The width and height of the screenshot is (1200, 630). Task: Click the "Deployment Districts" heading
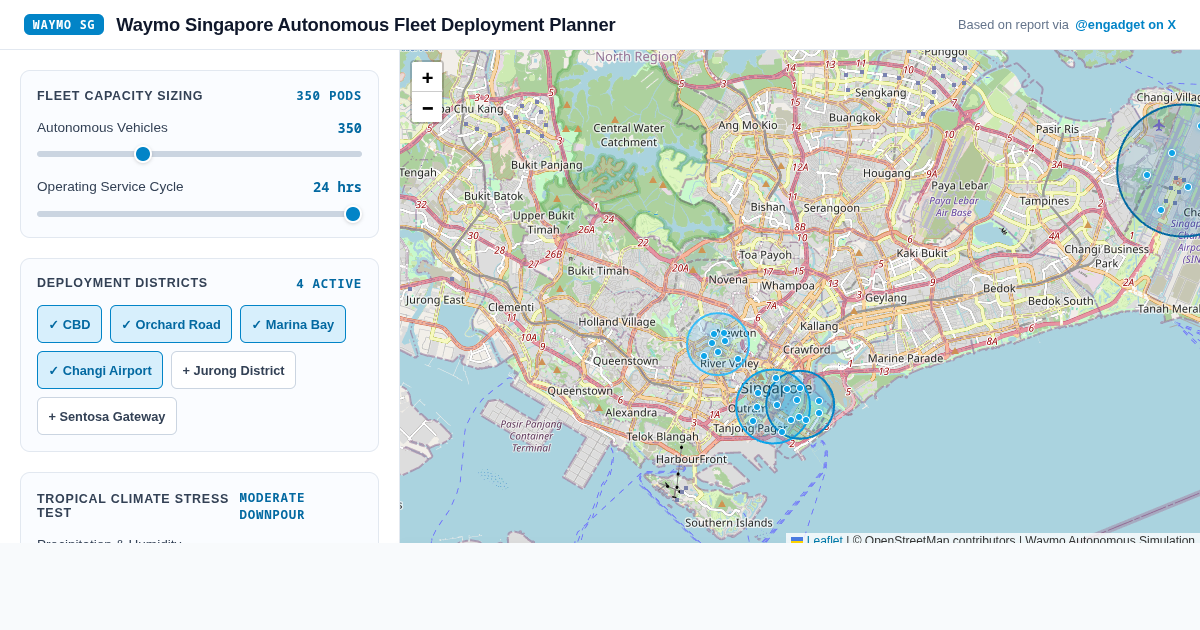pos(122,283)
